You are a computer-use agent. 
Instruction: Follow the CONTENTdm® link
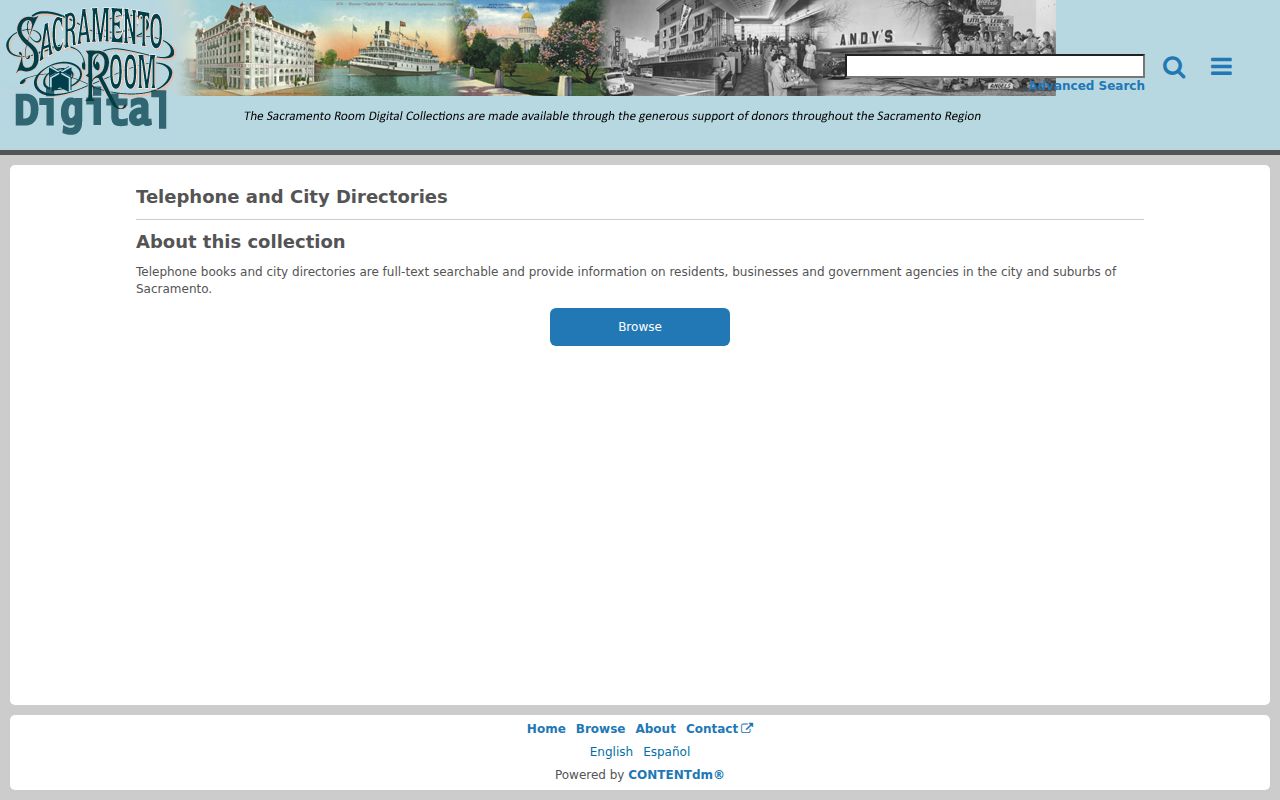[676, 775]
